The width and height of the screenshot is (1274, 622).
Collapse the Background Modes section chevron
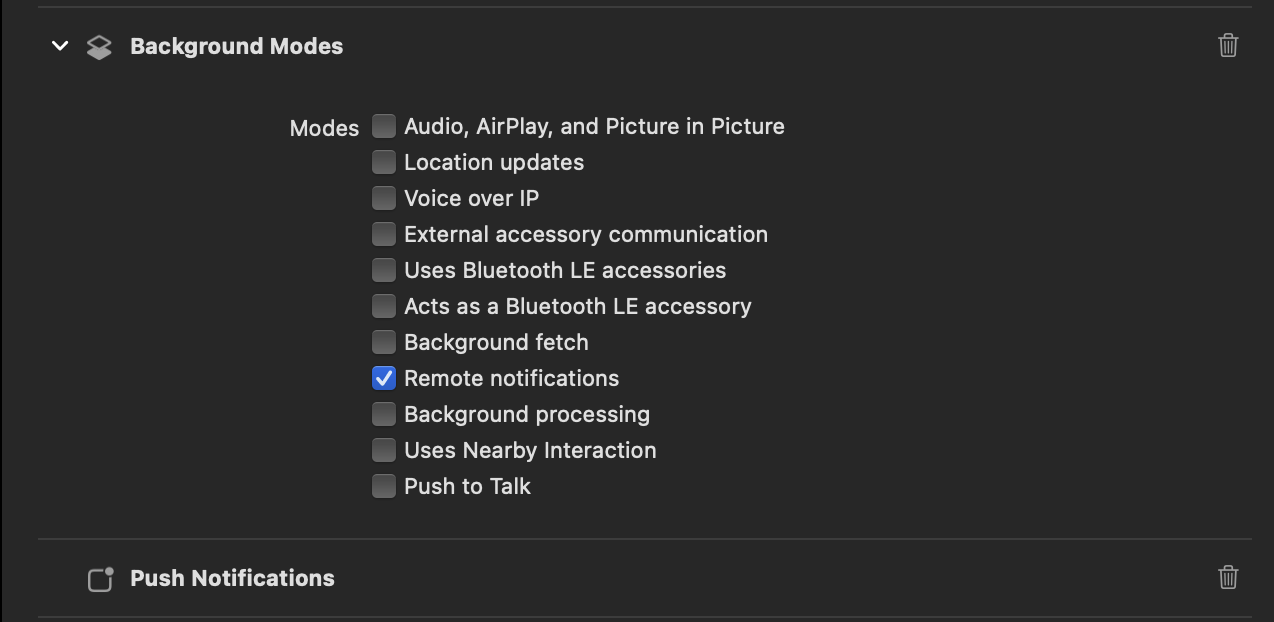(x=60, y=46)
